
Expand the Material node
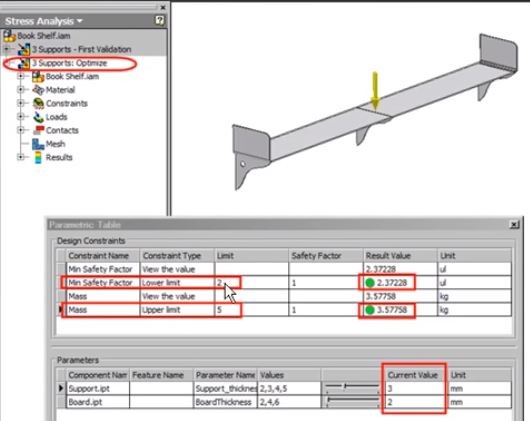point(21,90)
